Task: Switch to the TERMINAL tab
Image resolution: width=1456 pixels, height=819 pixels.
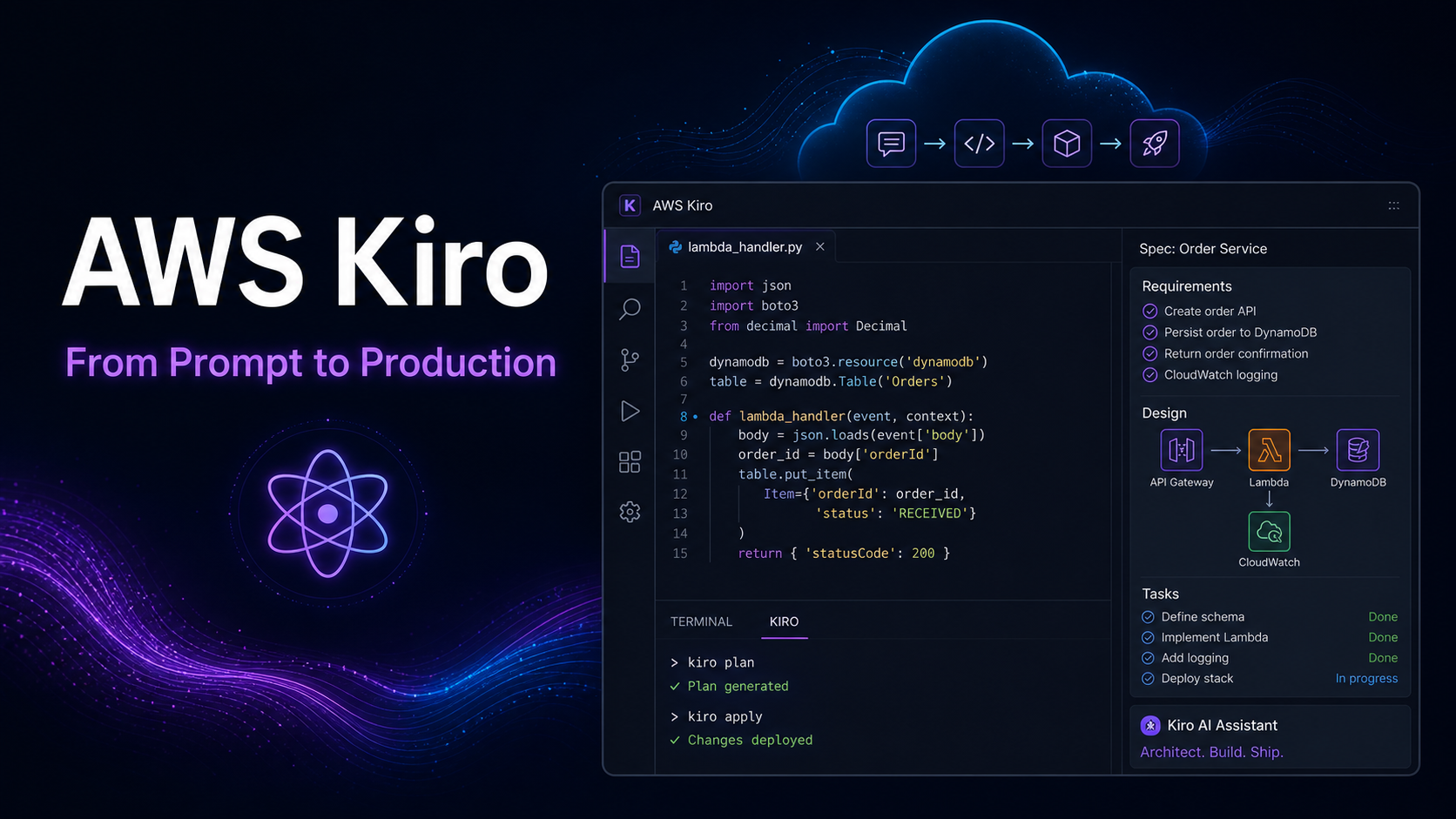Action: pyautogui.click(x=701, y=621)
